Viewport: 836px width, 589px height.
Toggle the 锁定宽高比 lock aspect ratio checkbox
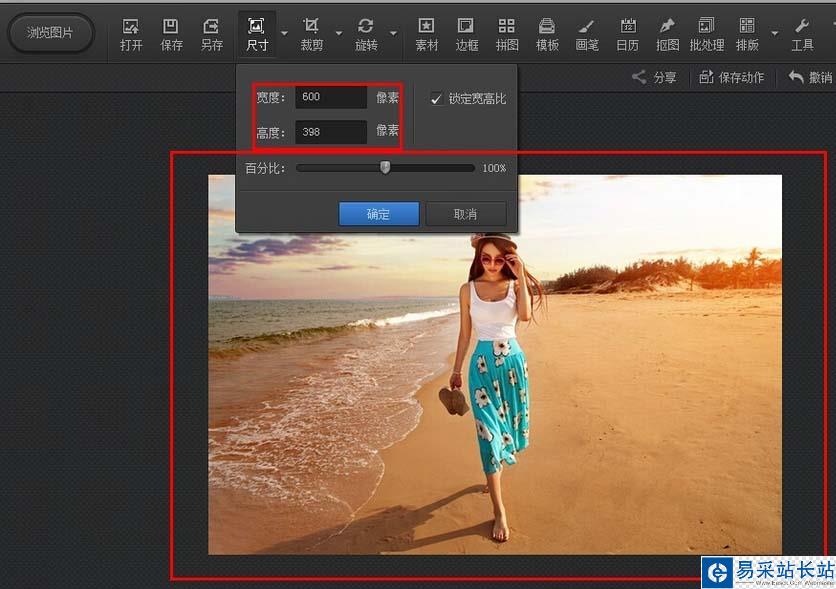coord(437,99)
